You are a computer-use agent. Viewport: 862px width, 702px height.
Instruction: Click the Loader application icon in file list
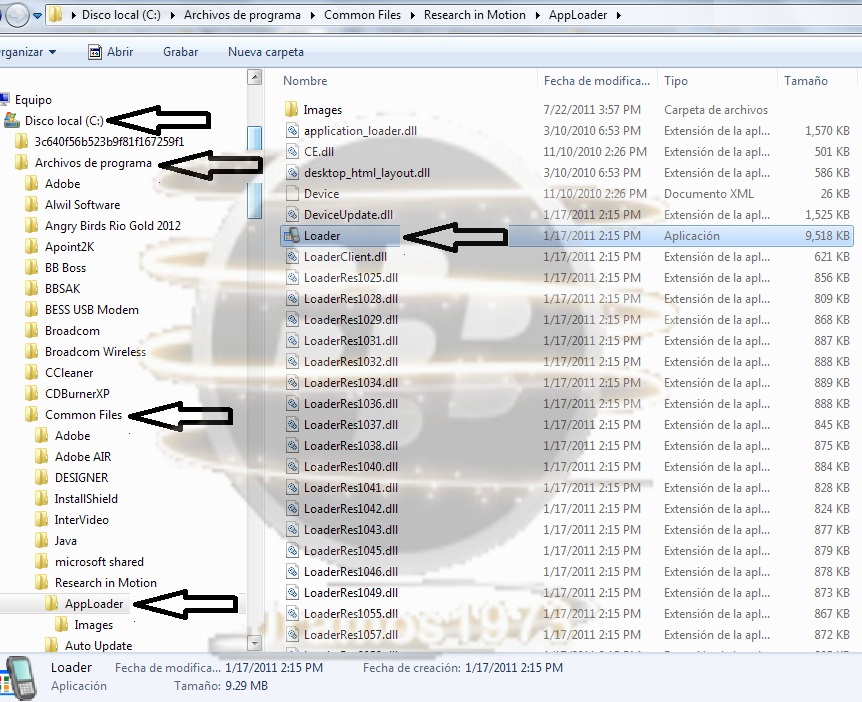[x=291, y=236]
